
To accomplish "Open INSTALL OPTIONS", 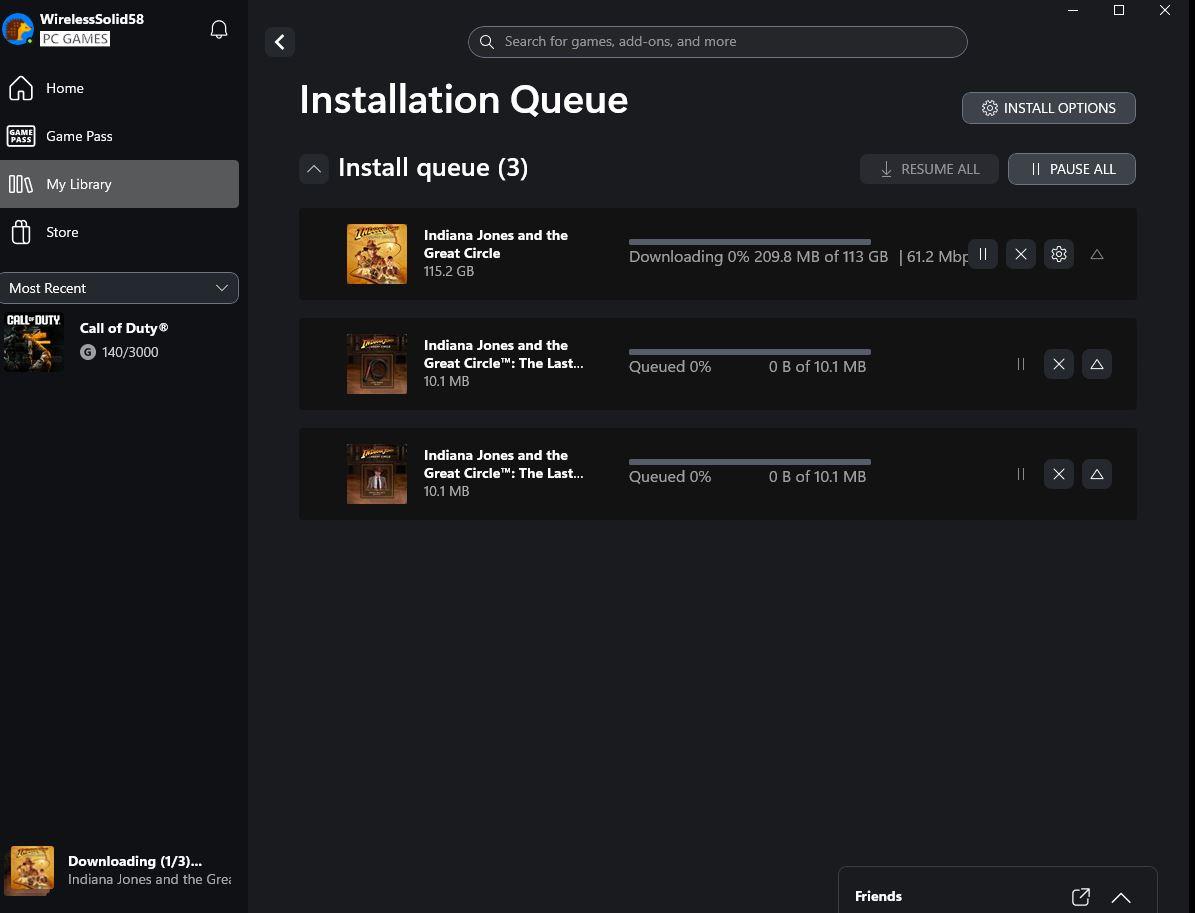I will pos(1048,108).
